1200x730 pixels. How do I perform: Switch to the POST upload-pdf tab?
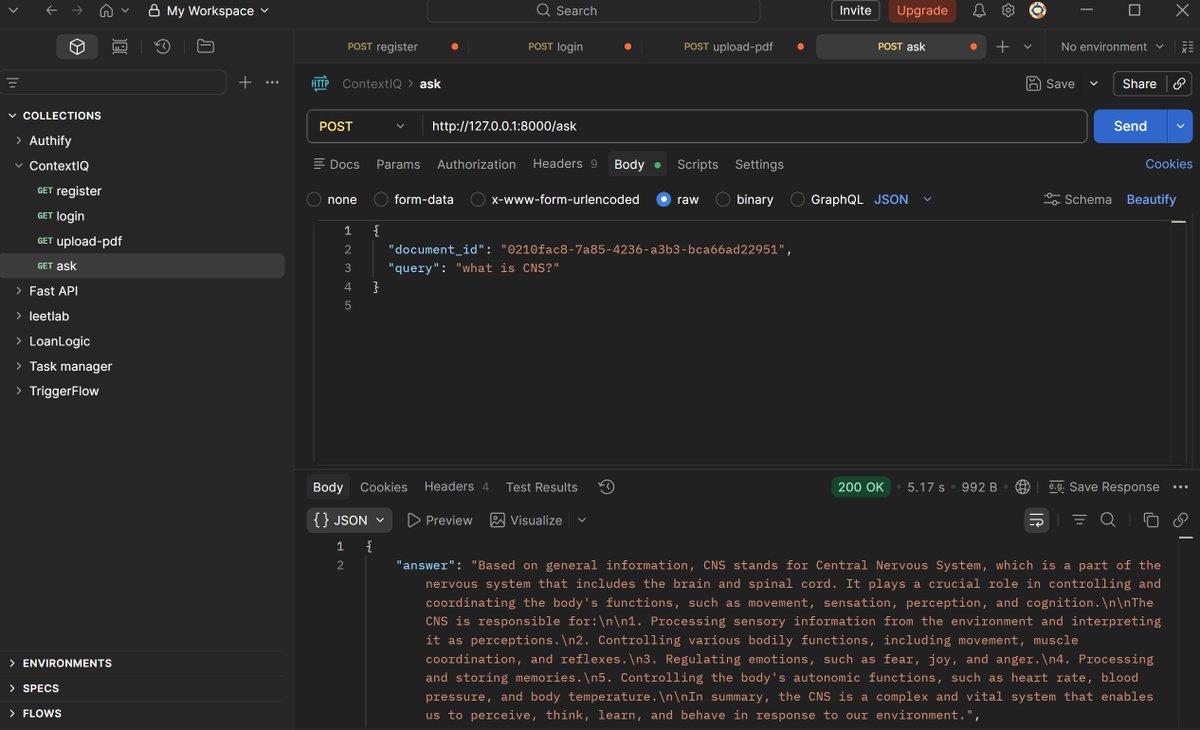(x=728, y=47)
